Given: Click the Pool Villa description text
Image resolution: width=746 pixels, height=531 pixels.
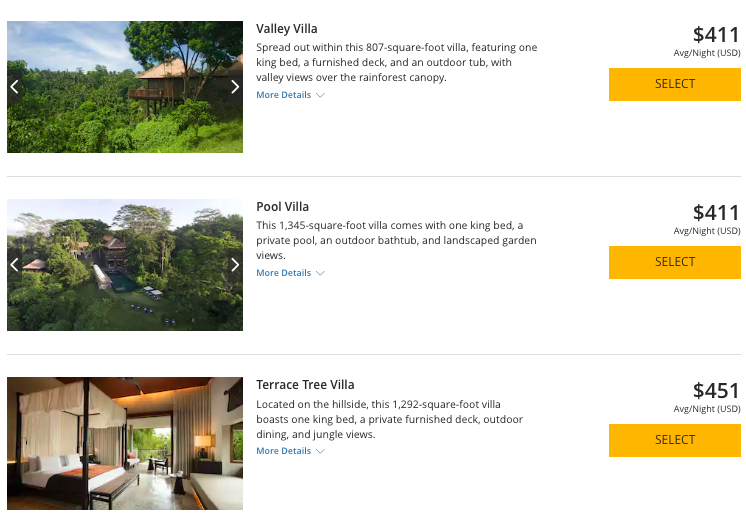Looking at the screenshot, I should click(396, 240).
